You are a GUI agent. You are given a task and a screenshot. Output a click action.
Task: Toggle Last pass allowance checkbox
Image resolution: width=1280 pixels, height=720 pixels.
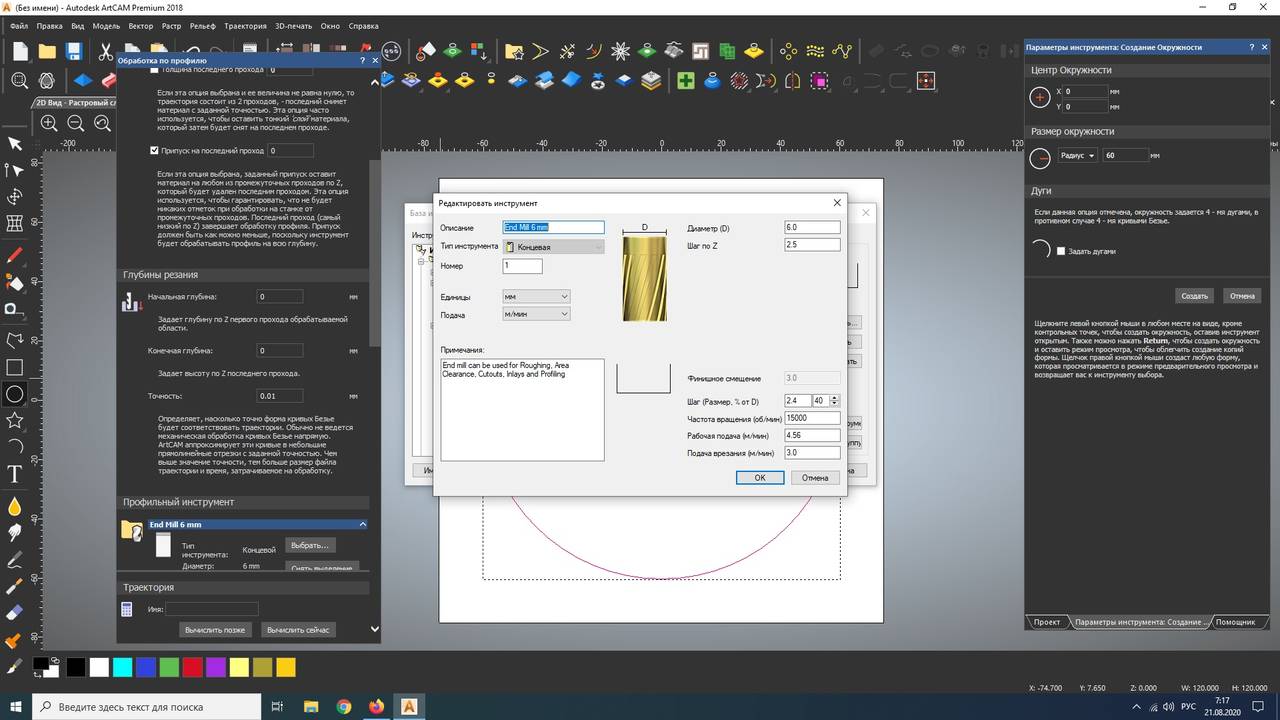154,150
